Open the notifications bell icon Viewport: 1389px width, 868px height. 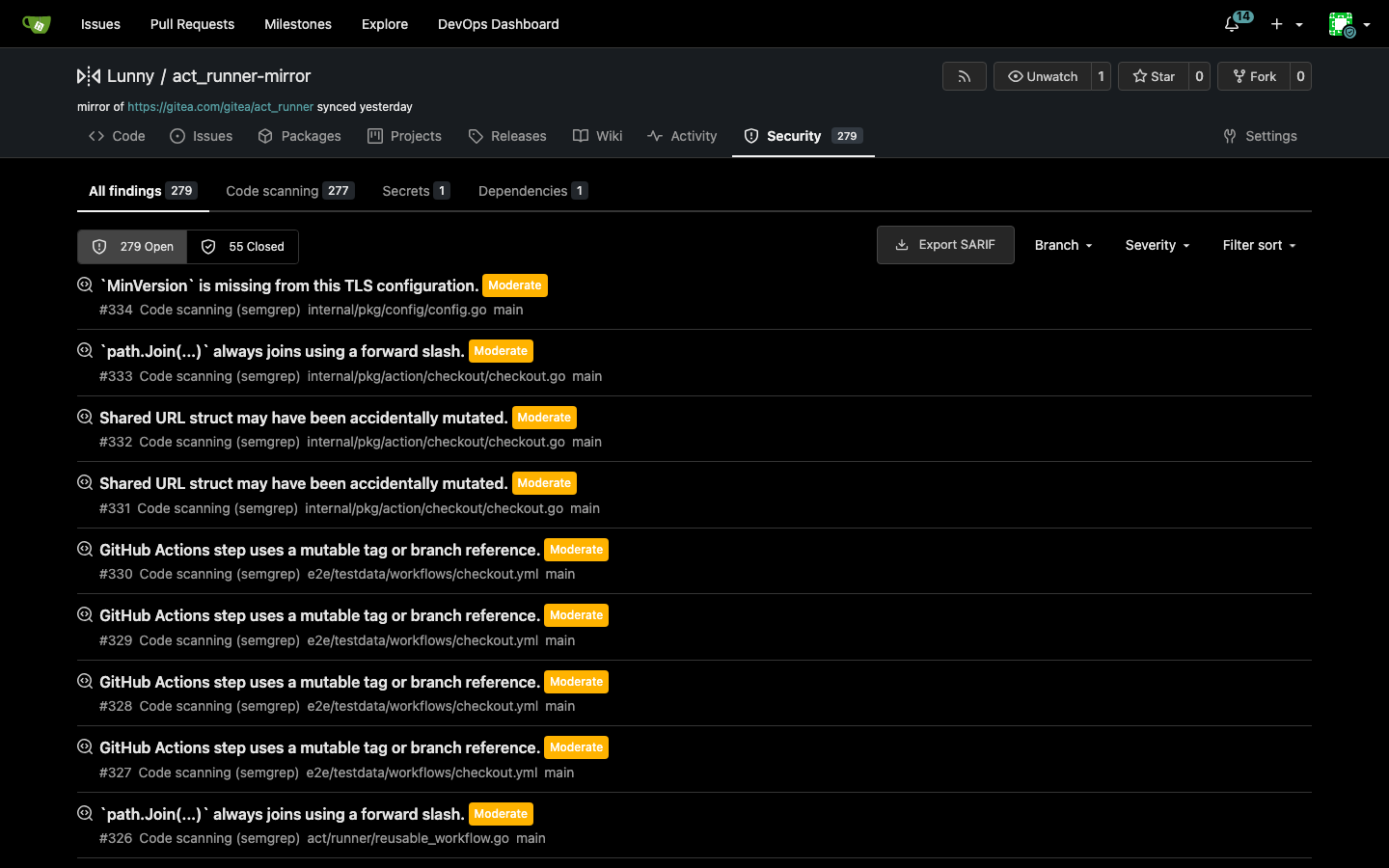point(1232,24)
